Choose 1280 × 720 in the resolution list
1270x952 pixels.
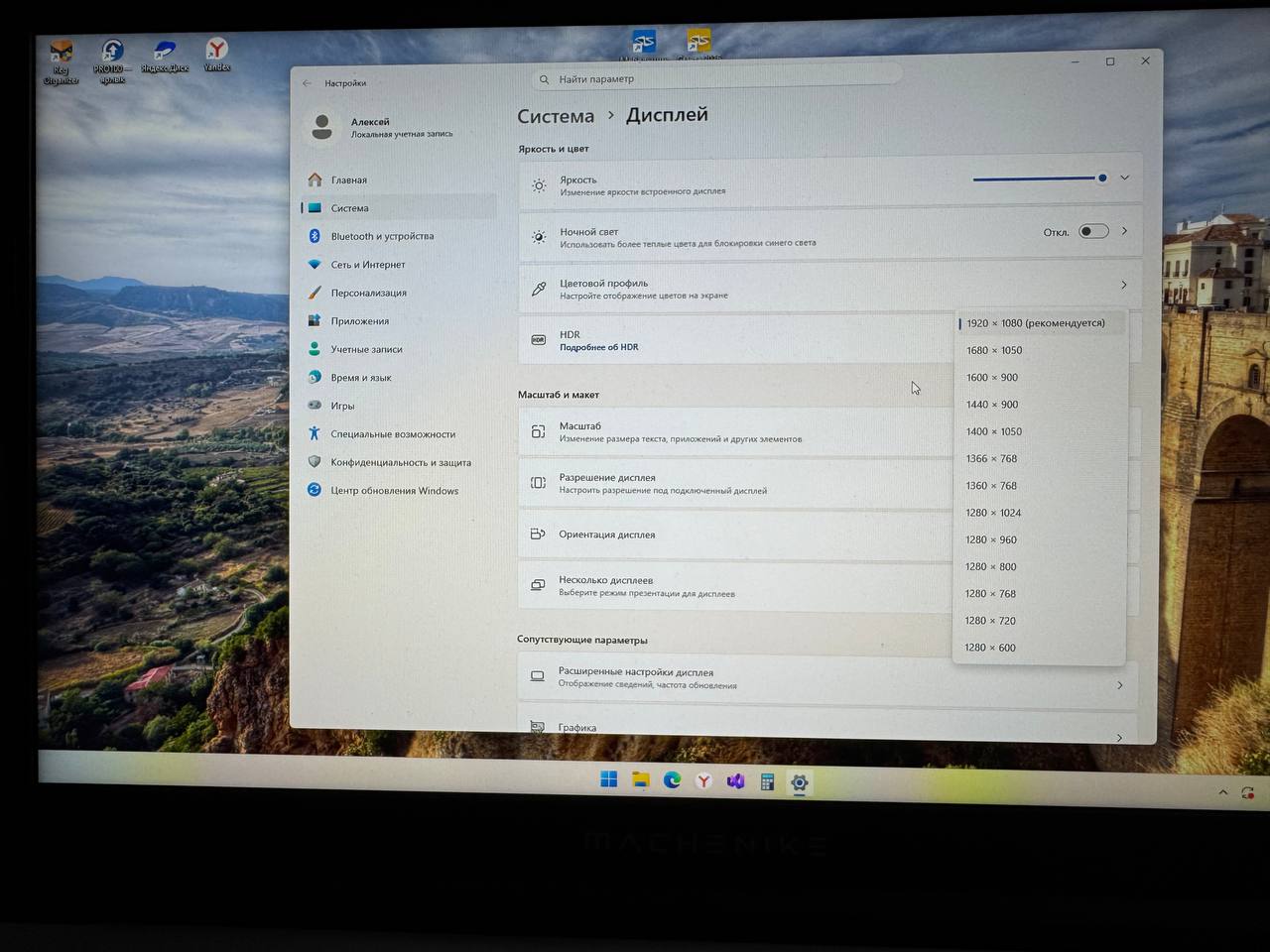1039,621
